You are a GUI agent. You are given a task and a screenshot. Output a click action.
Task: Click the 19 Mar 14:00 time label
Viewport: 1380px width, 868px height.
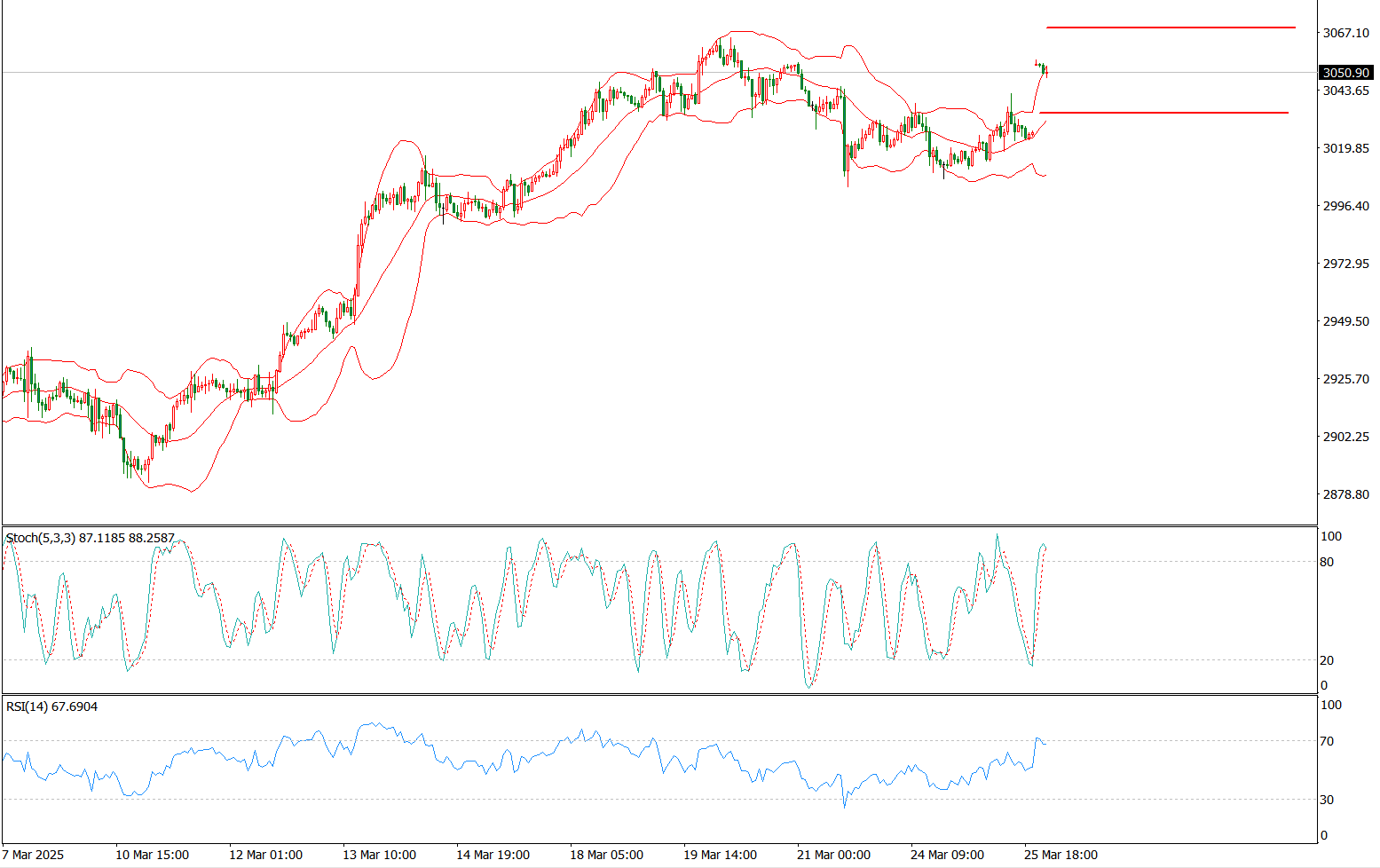(720, 855)
